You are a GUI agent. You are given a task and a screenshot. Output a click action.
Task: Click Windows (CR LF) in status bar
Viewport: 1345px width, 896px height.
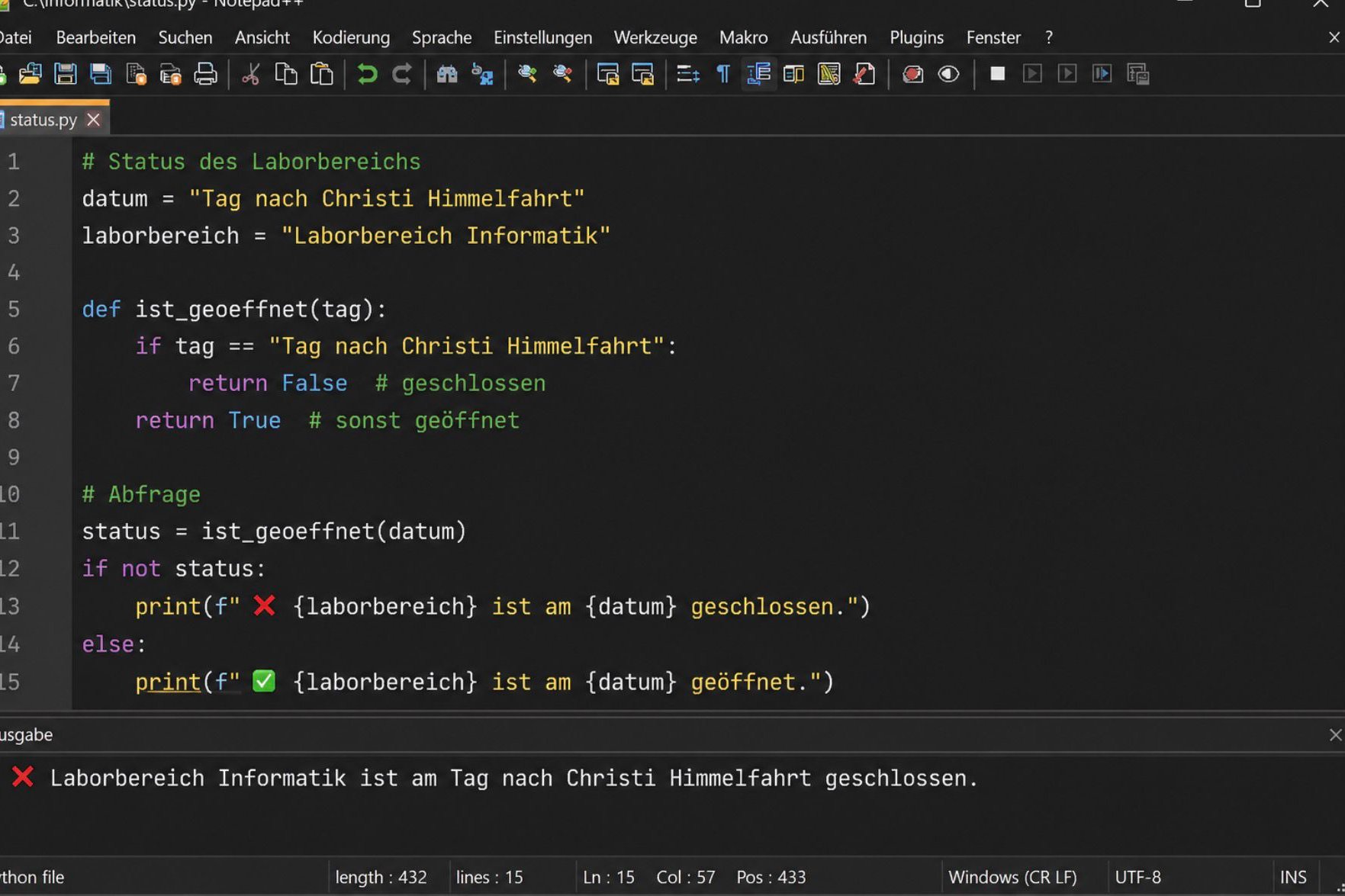(x=1012, y=877)
